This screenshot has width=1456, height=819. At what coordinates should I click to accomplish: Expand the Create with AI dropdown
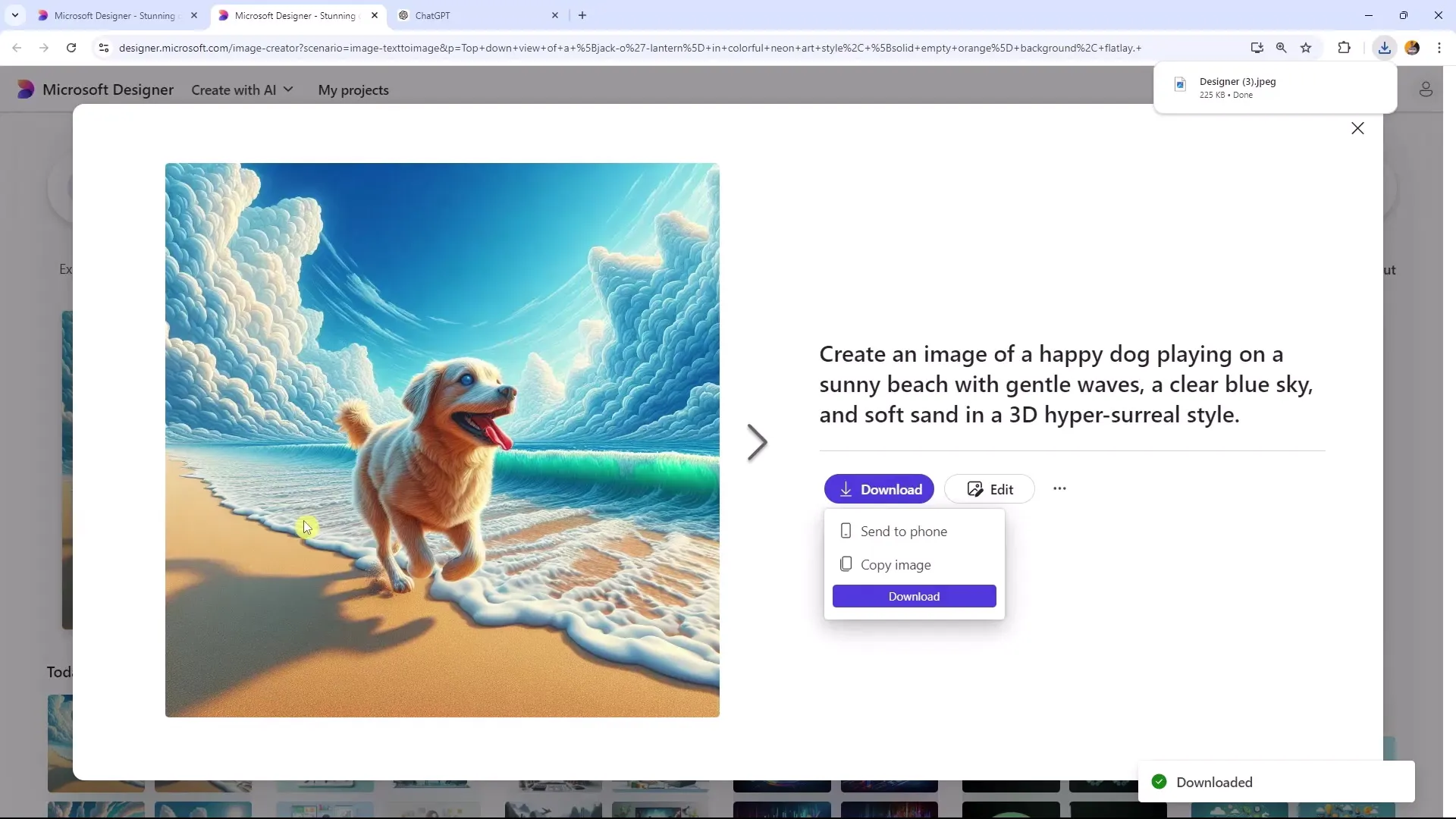point(244,90)
